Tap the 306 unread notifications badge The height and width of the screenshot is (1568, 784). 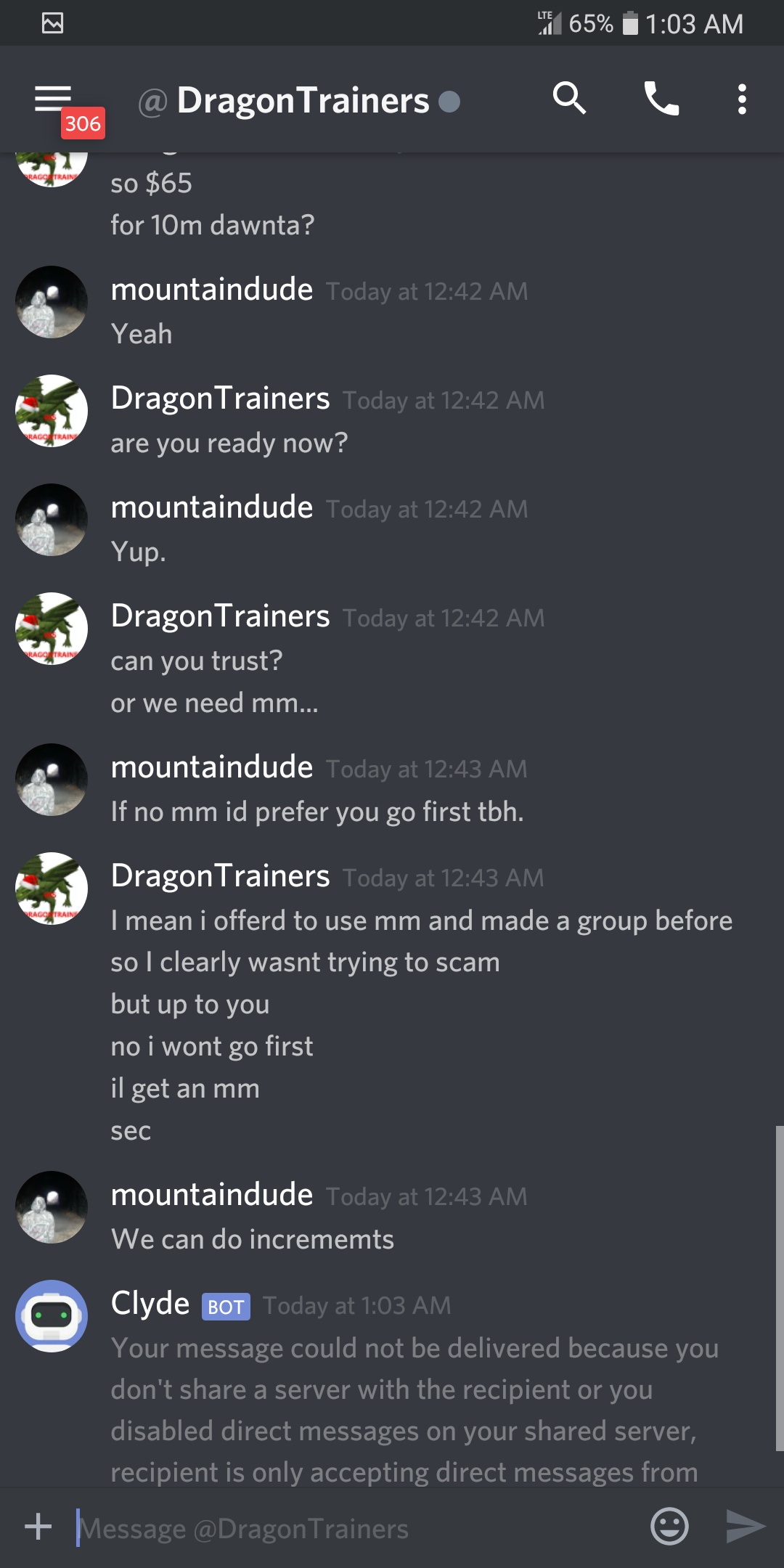tap(83, 123)
